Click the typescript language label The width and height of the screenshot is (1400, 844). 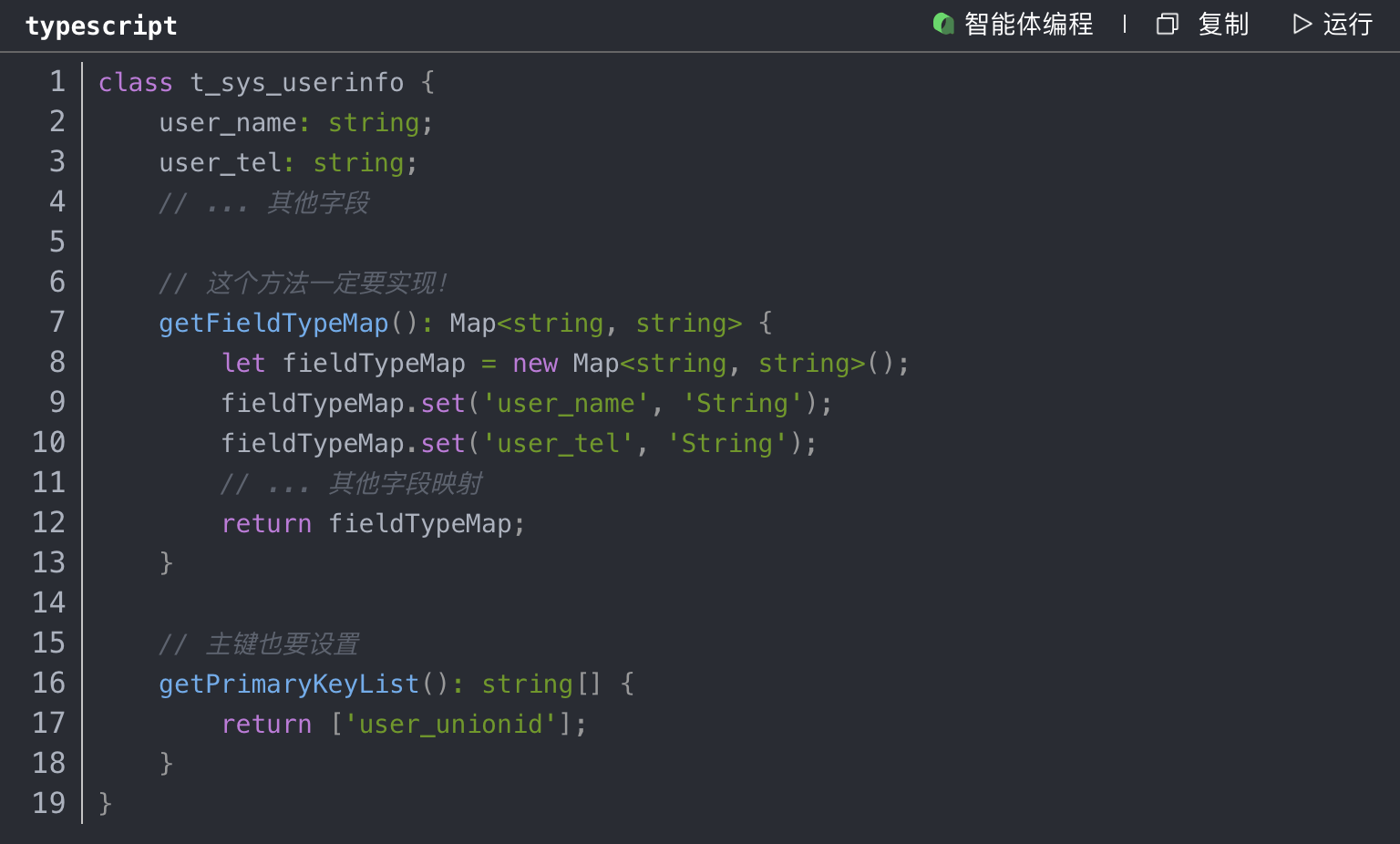pyautogui.click(x=101, y=26)
